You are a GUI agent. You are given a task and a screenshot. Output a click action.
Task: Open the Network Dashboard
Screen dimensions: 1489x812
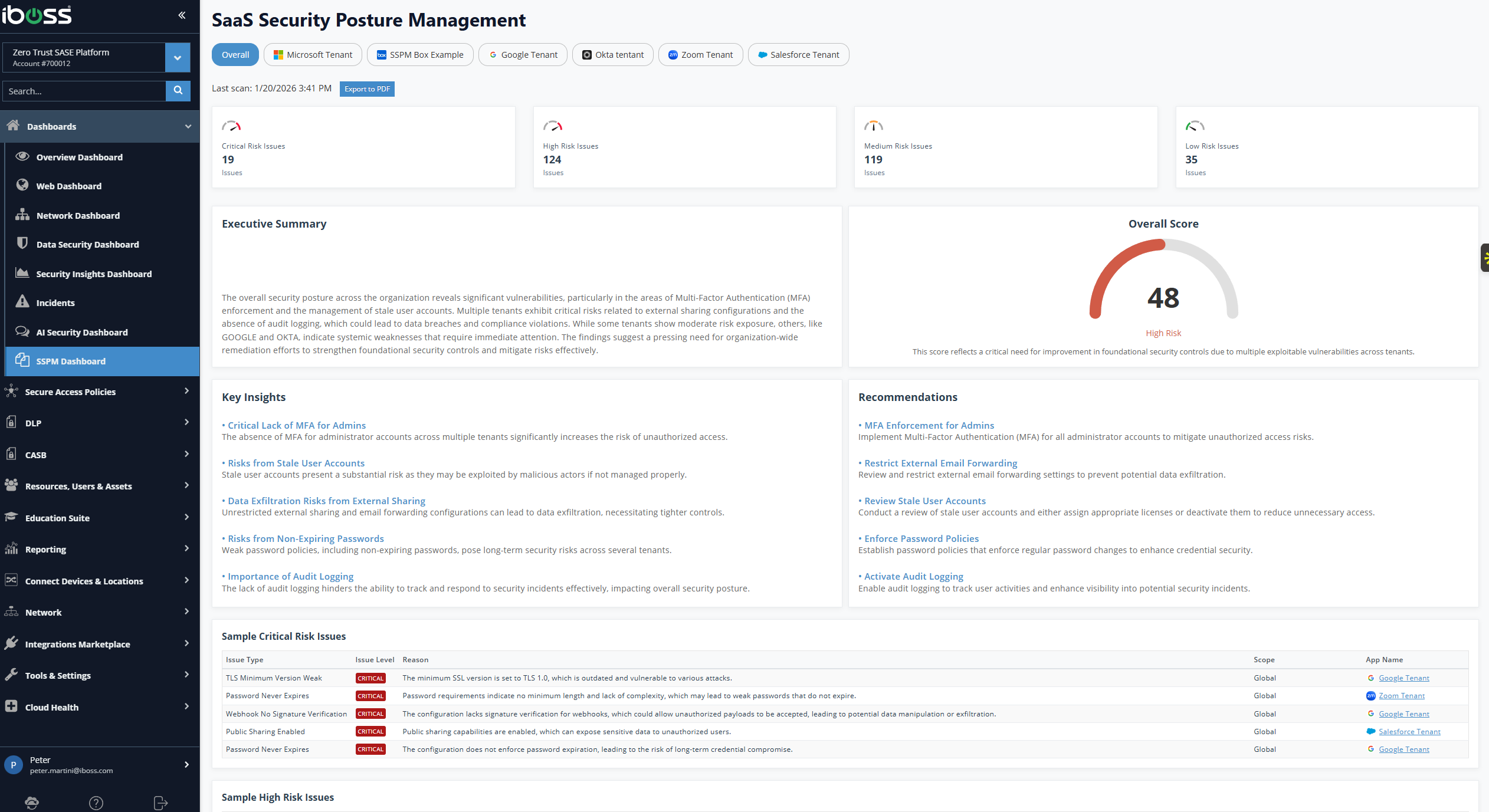tap(78, 215)
